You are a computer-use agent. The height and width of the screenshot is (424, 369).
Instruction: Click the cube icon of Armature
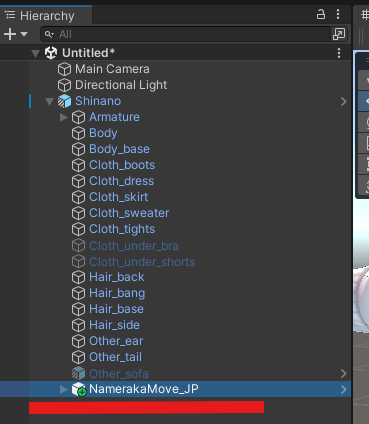pos(78,117)
